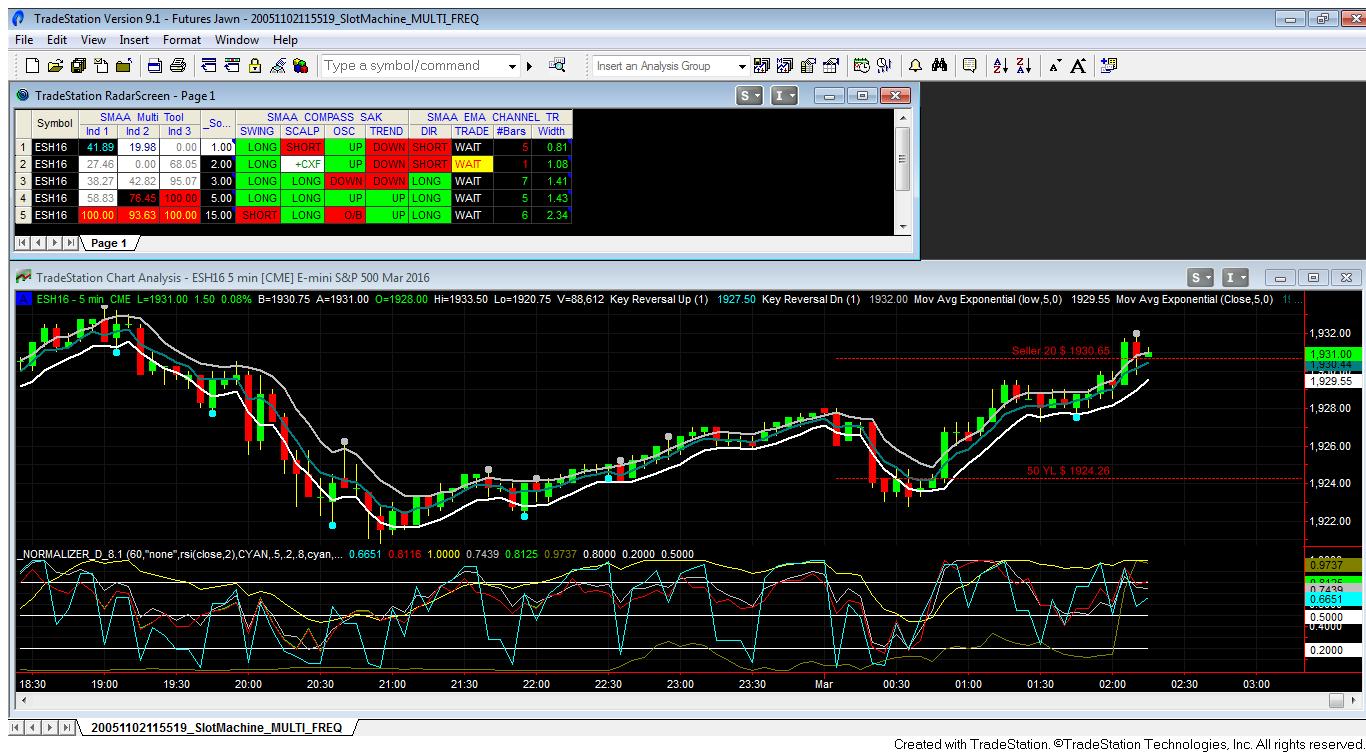Screen dimensions: 1366x752
Task: Select row 1 header in RadarScreen
Action: point(22,147)
